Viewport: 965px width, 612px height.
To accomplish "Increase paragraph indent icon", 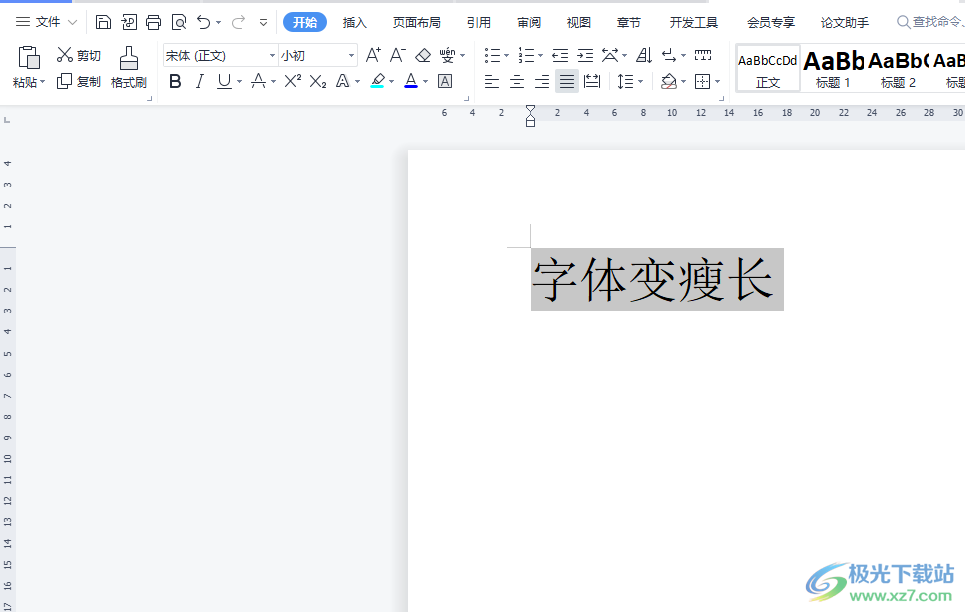I will click(585, 55).
